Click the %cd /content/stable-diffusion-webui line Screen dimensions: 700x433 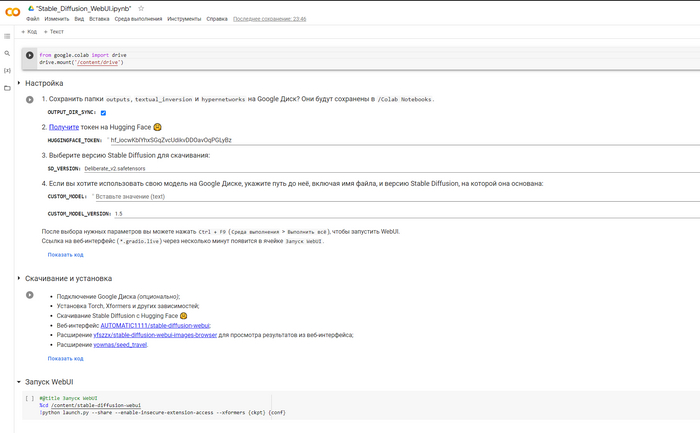click(90, 405)
